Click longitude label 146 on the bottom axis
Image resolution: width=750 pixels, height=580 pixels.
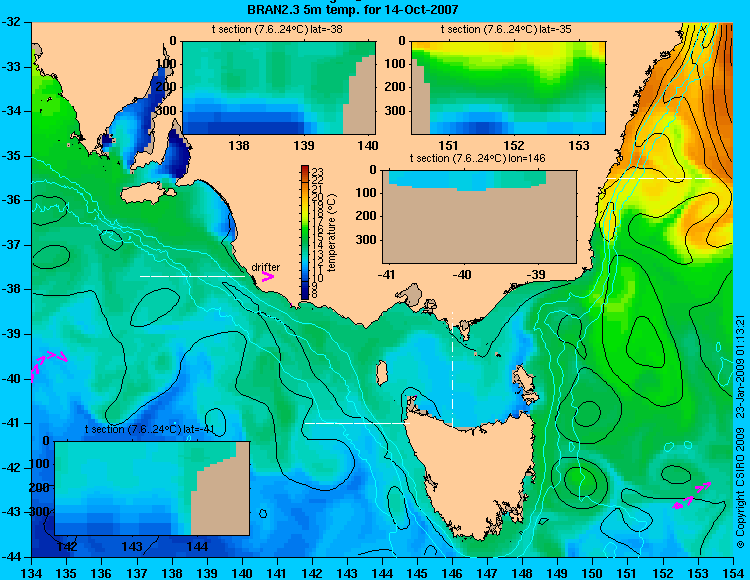[x=452, y=573]
